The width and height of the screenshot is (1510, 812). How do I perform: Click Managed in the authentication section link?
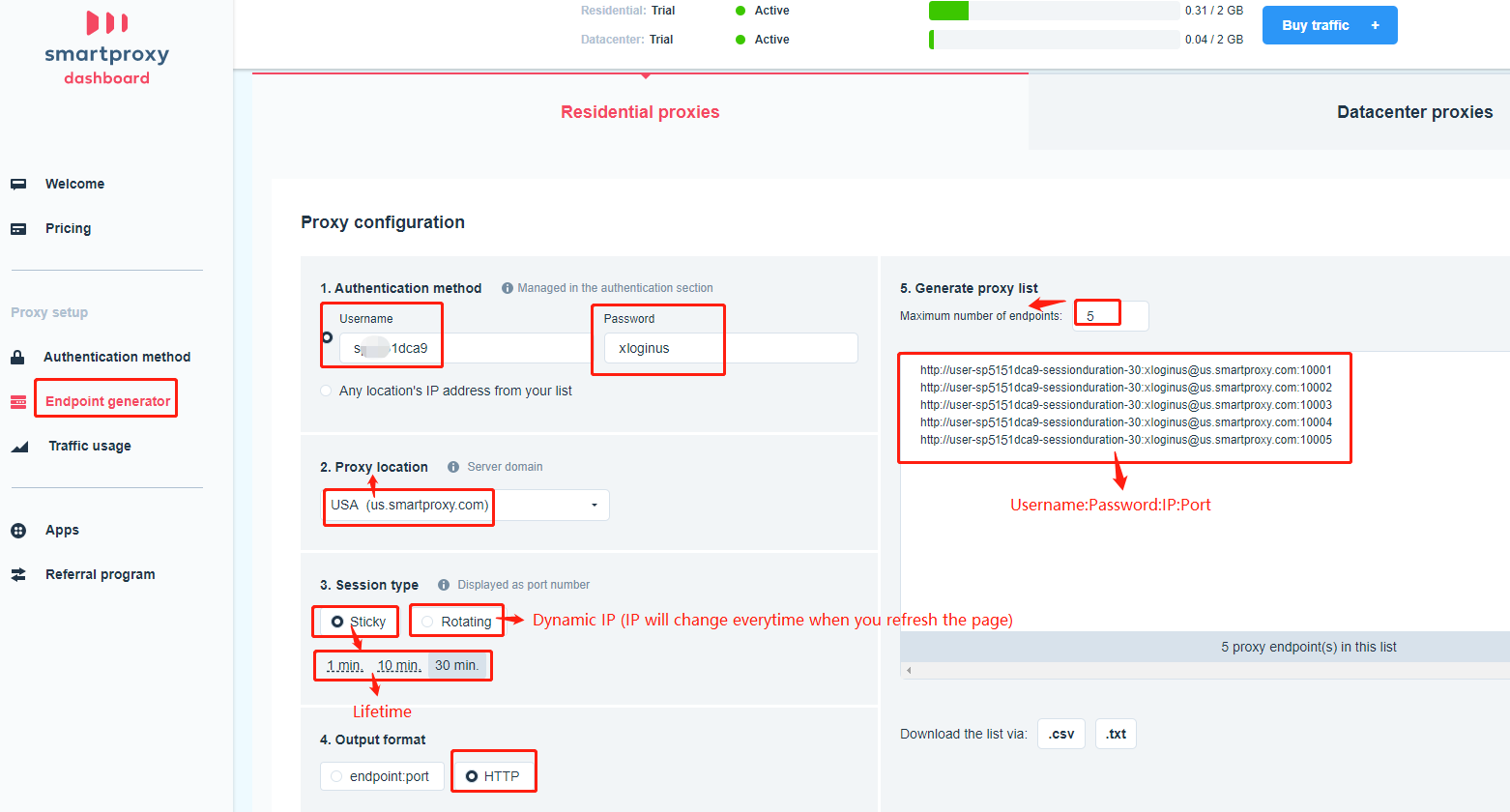coord(615,288)
